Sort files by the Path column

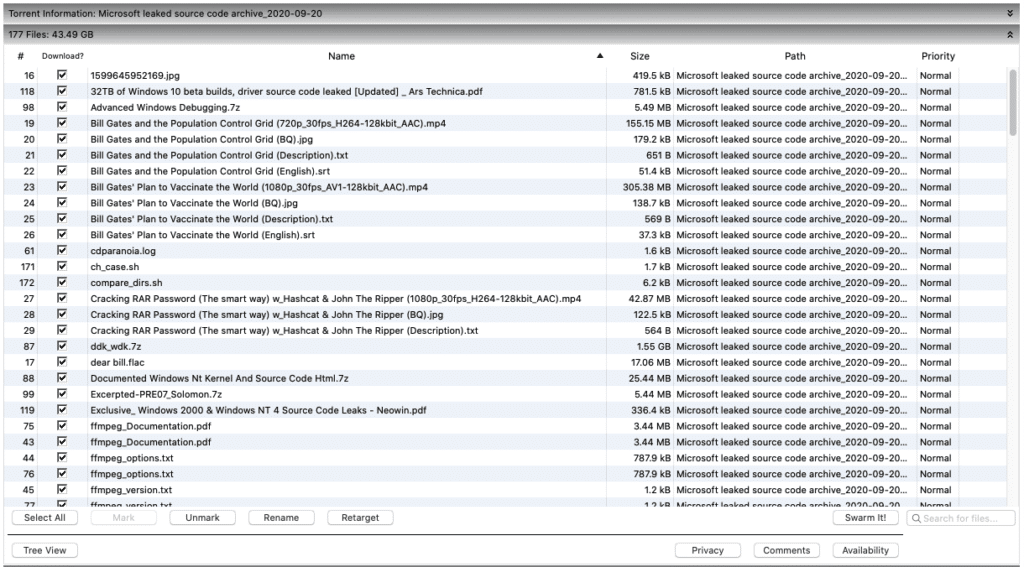[x=795, y=56]
